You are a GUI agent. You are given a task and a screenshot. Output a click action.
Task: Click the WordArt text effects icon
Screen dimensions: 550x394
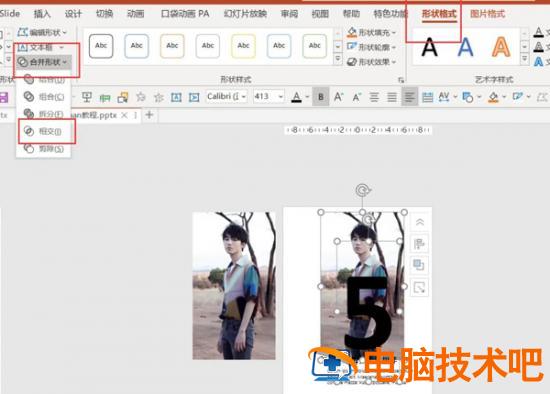(x=538, y=62)
